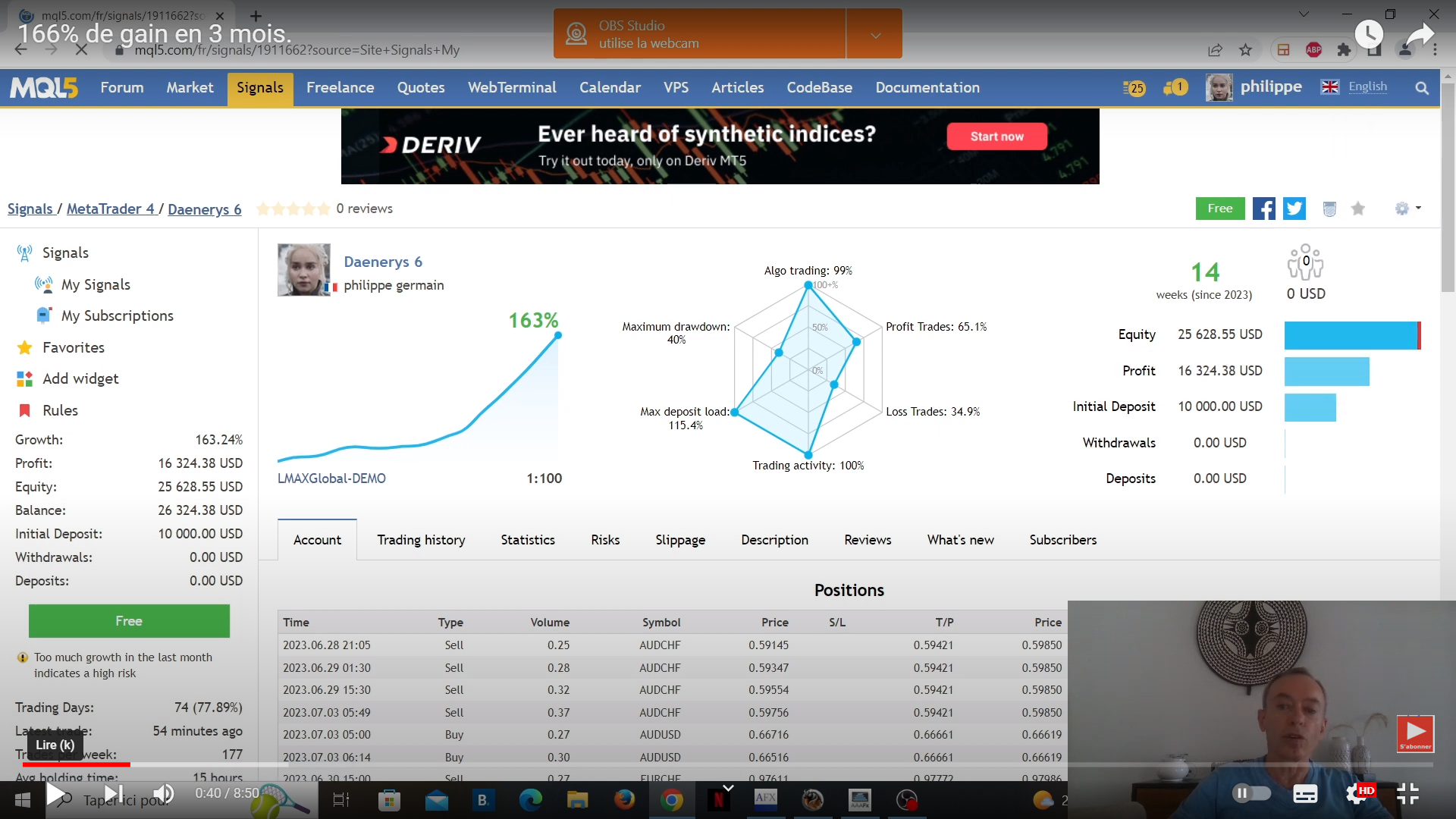
Task: Add video to Watch Later clock icon
Action: (1369, 34)
